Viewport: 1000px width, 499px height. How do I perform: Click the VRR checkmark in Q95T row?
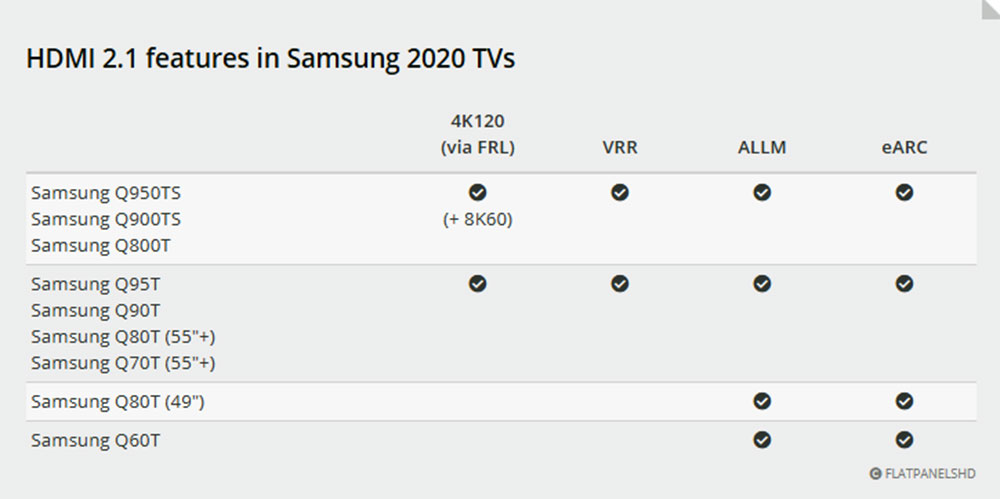[620, 284]
